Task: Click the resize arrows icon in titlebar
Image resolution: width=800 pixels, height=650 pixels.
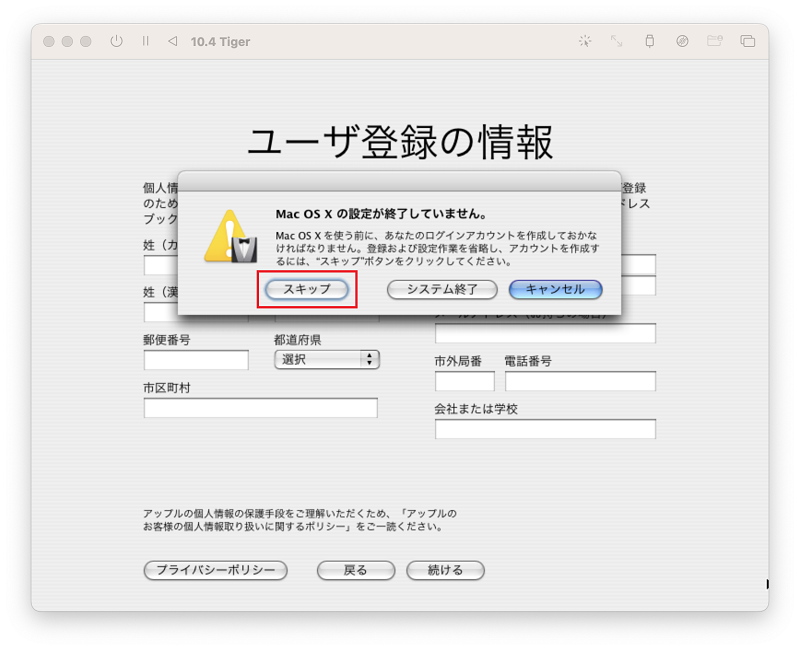Action: (616, 41)
